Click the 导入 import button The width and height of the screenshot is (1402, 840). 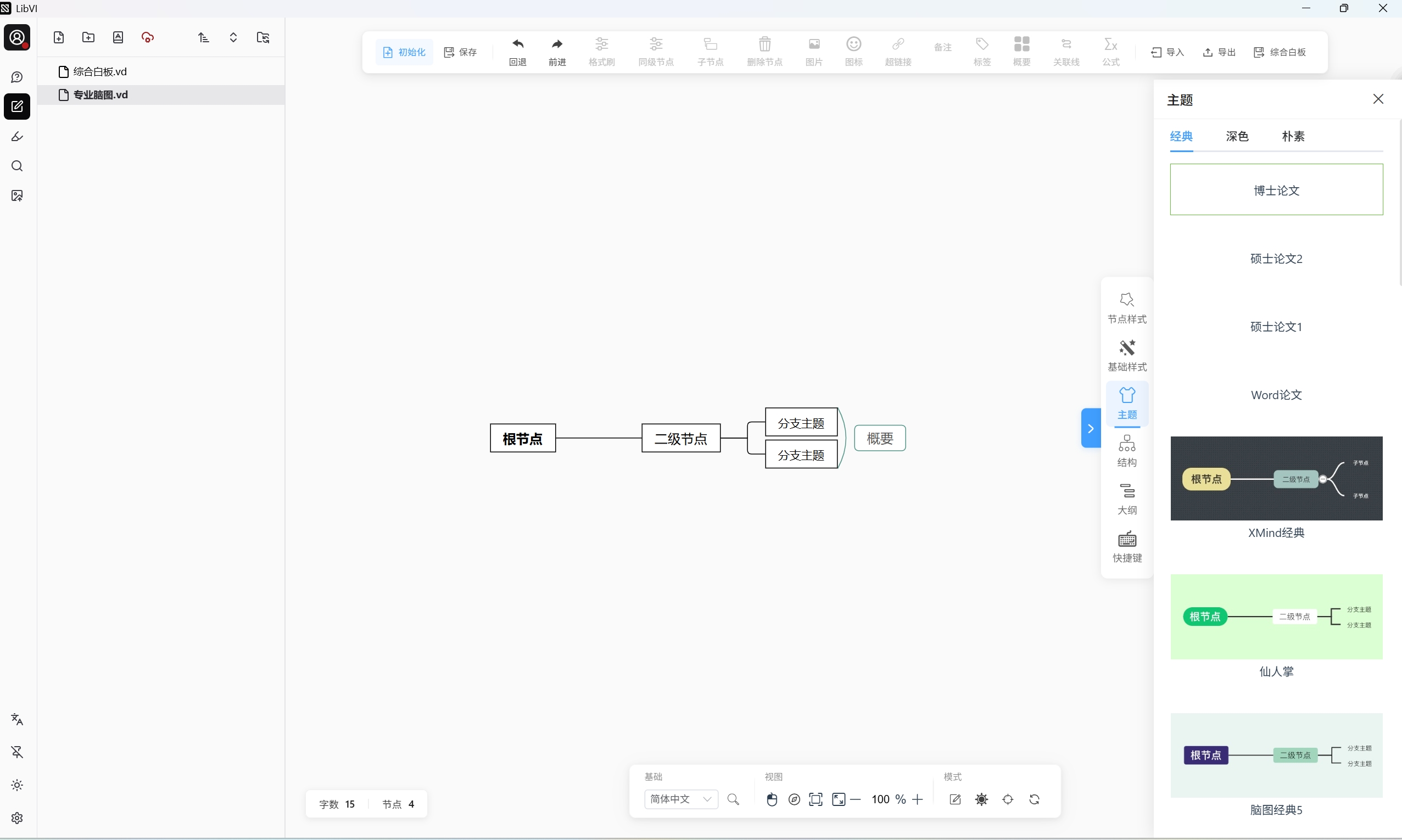1168,52
